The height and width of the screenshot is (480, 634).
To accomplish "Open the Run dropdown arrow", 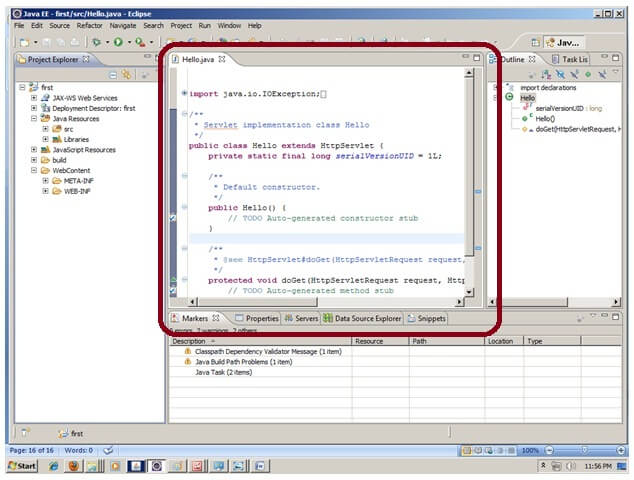I will (129, 42).
